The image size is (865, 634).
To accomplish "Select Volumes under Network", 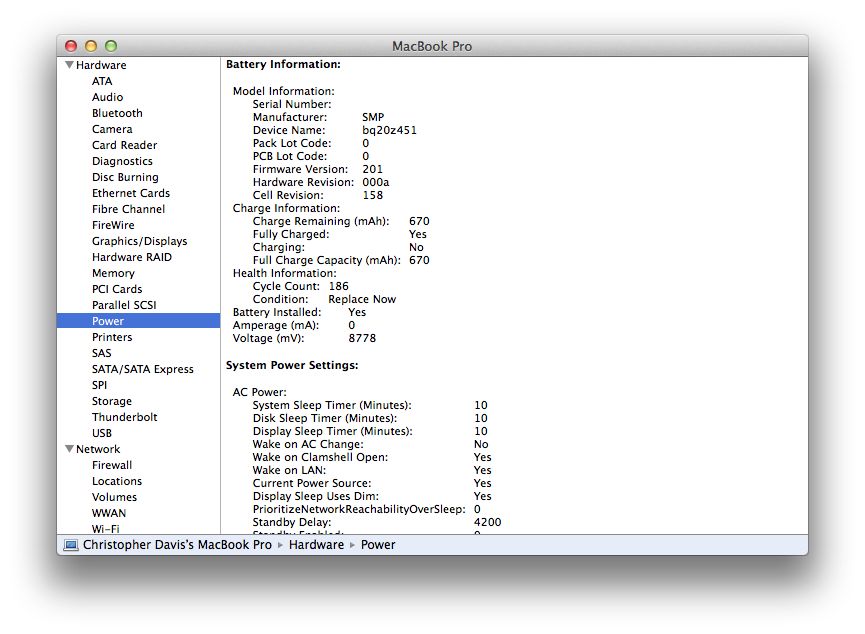I will click(114, 497).
